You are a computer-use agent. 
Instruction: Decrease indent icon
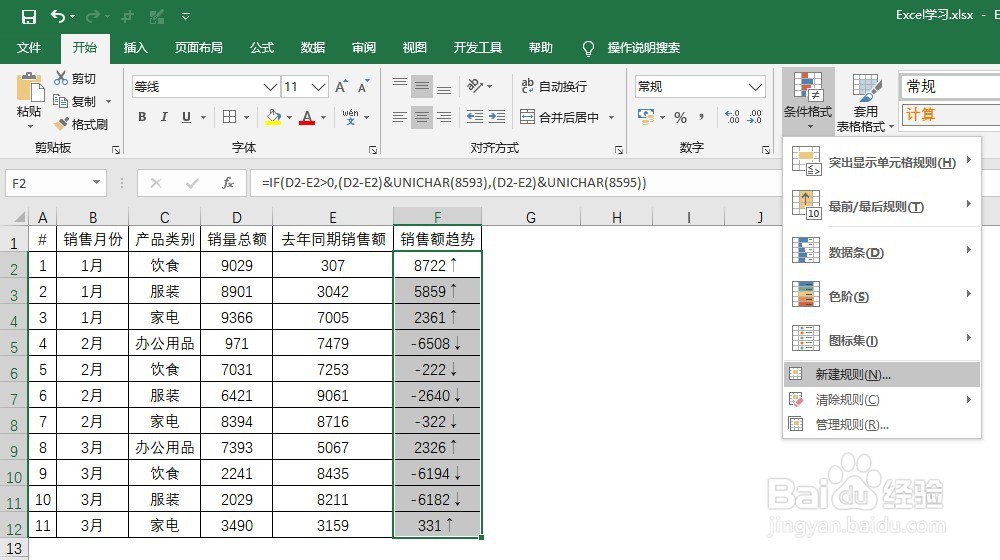click(x=474, y=117)
